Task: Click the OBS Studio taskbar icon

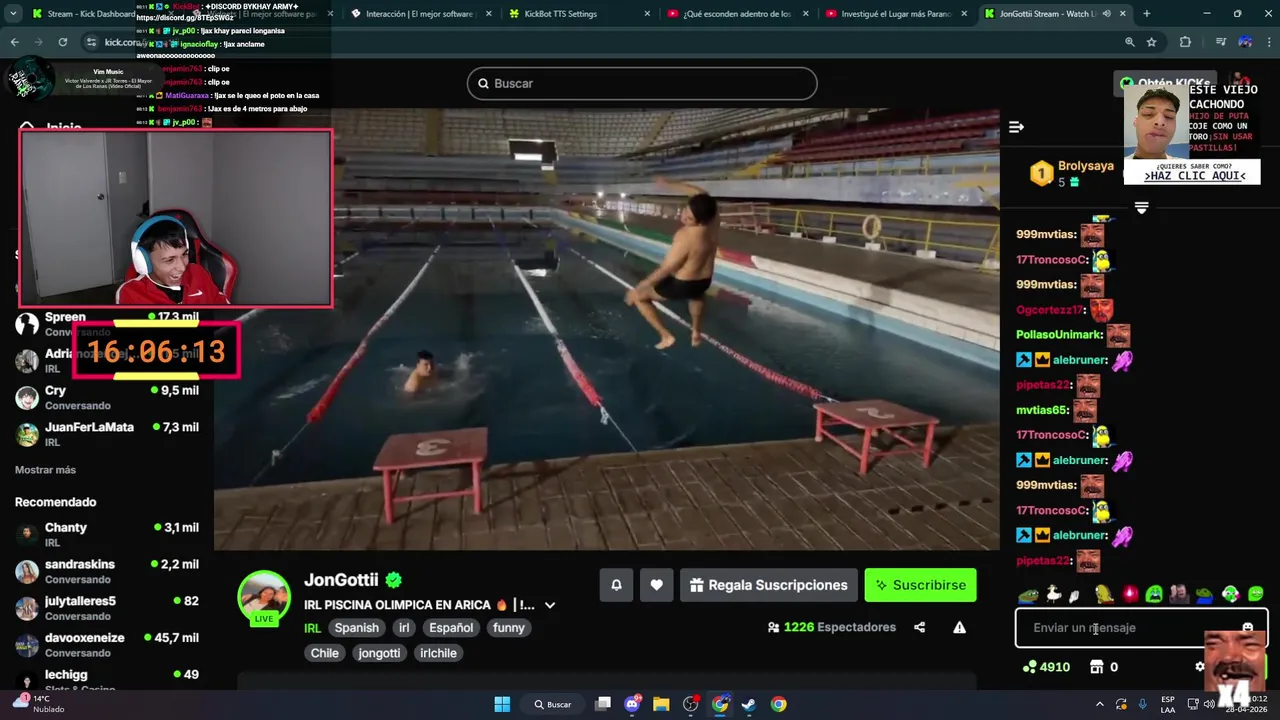Action: click(690, 704)
